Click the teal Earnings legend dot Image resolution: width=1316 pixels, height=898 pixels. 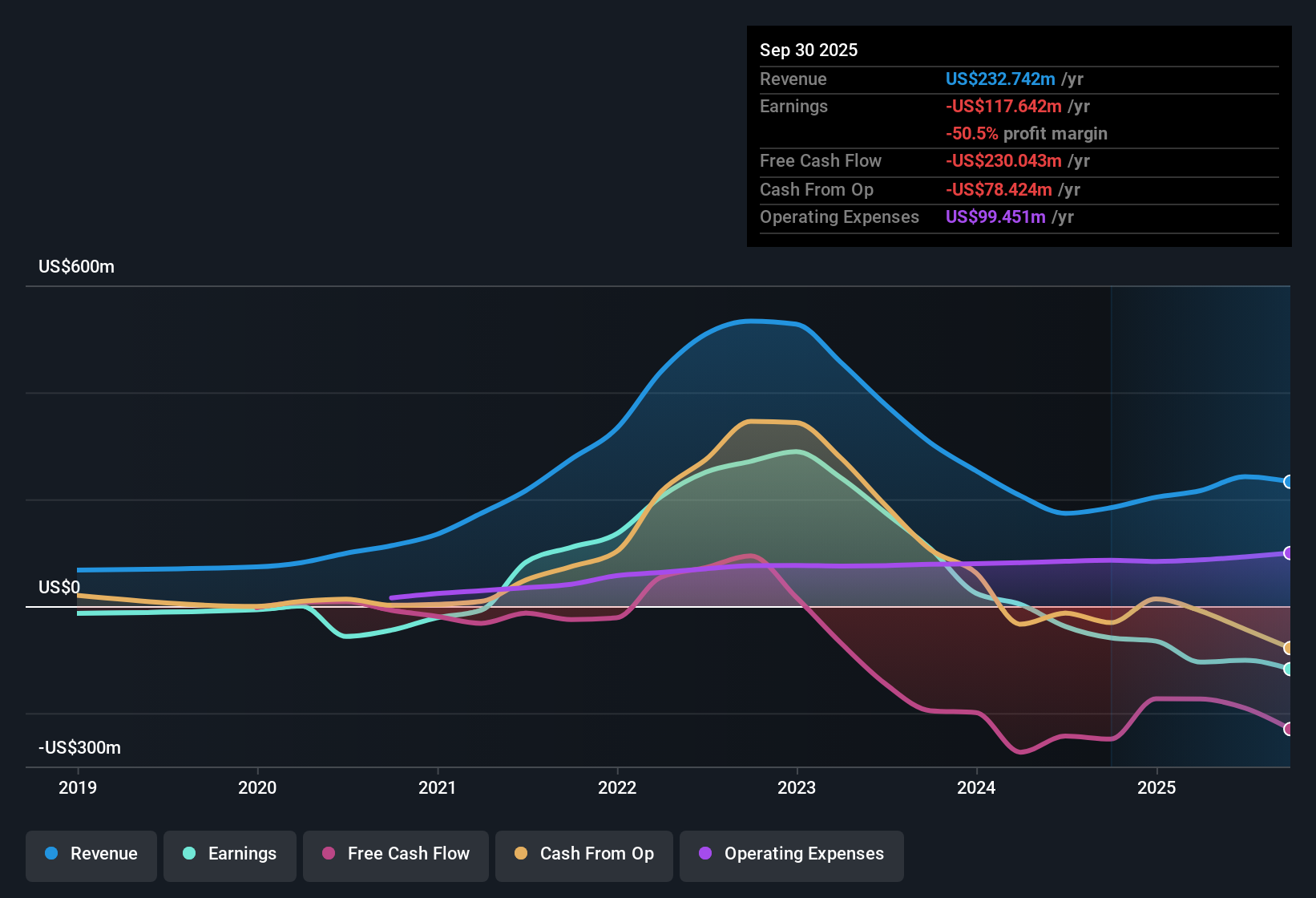[x=190, y=854]
